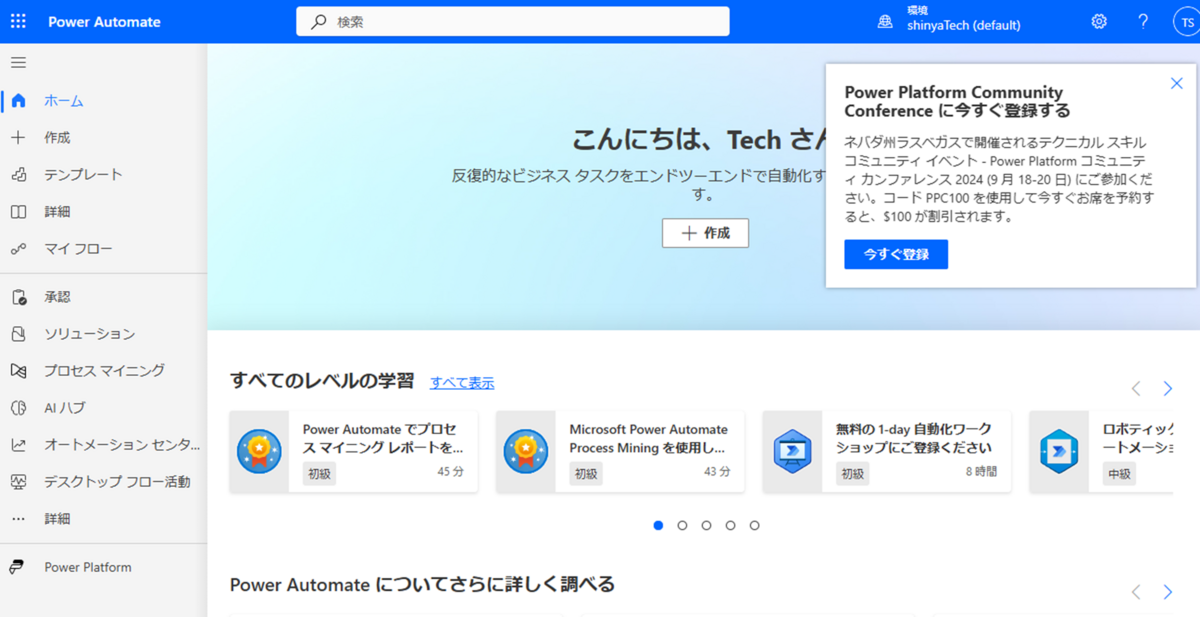Show next learning cards with right chevron
The width and height of the screenshot is (1200, 617).
pos(1167,388)
